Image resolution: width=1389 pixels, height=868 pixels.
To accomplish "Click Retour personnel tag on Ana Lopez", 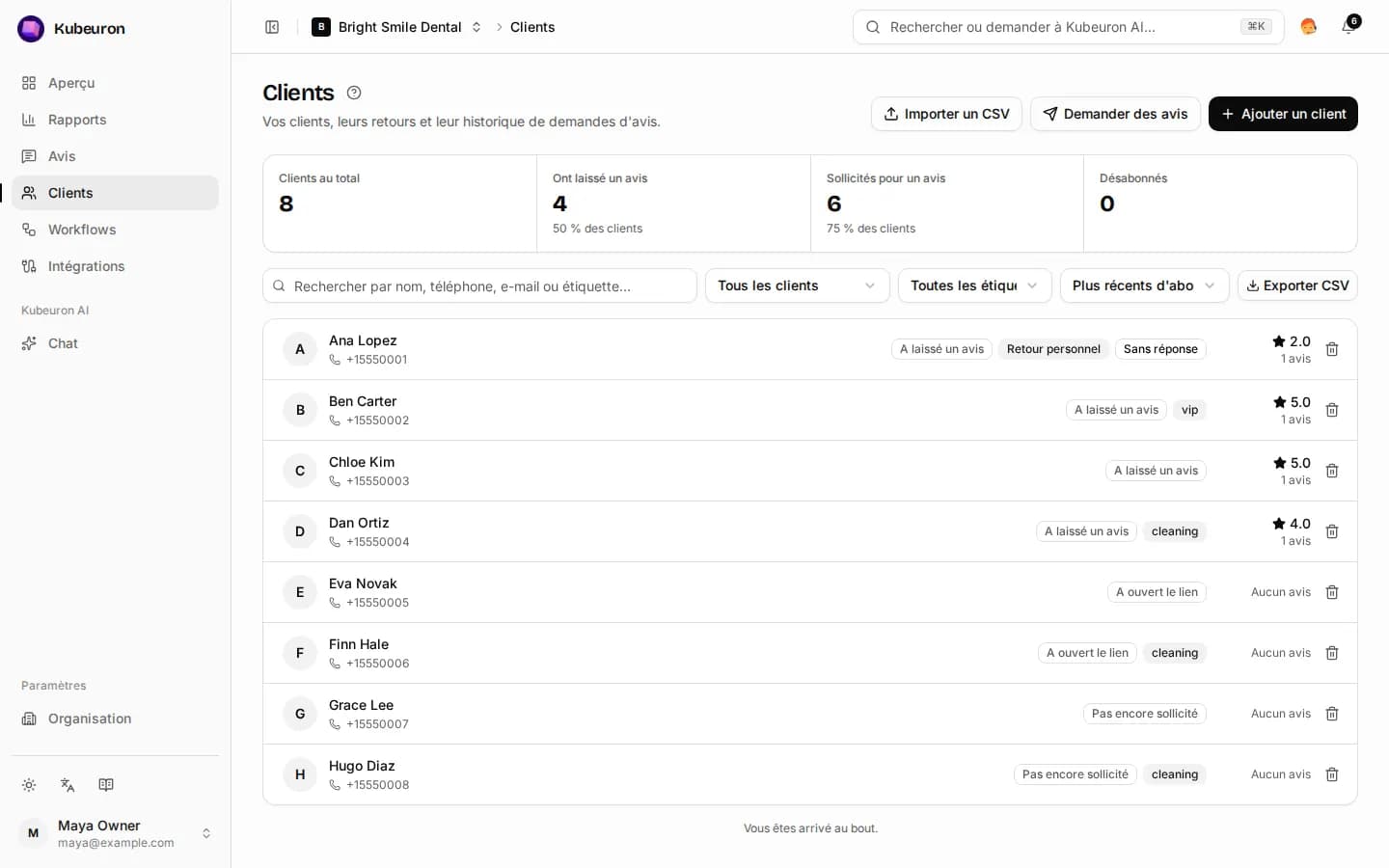I will tap(1053, 349).
